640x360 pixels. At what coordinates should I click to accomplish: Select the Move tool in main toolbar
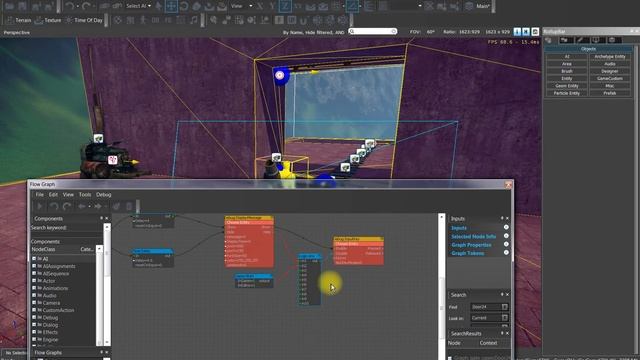click(x=171, y=6)
